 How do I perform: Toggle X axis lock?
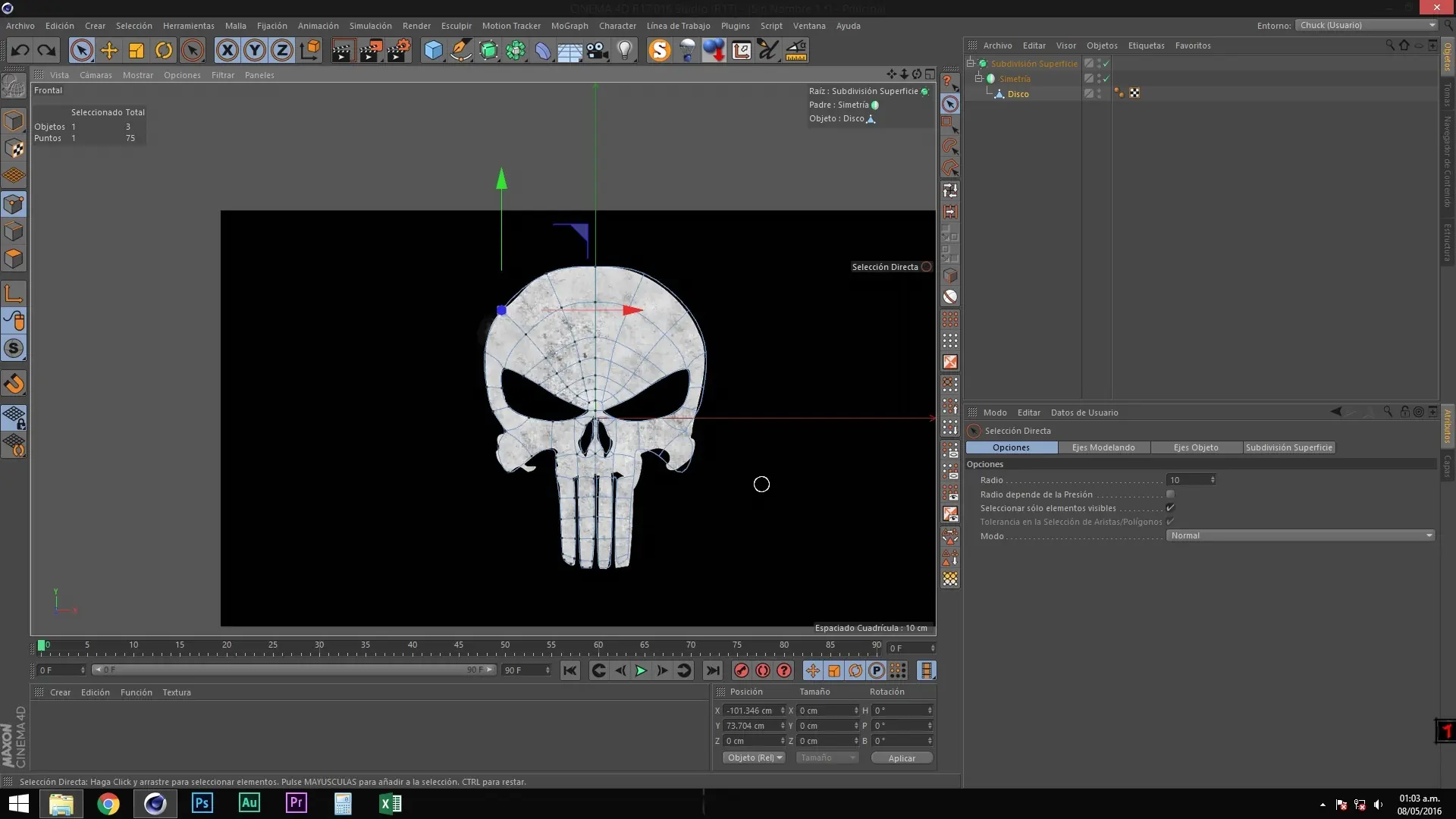click(x=227, y=51)
